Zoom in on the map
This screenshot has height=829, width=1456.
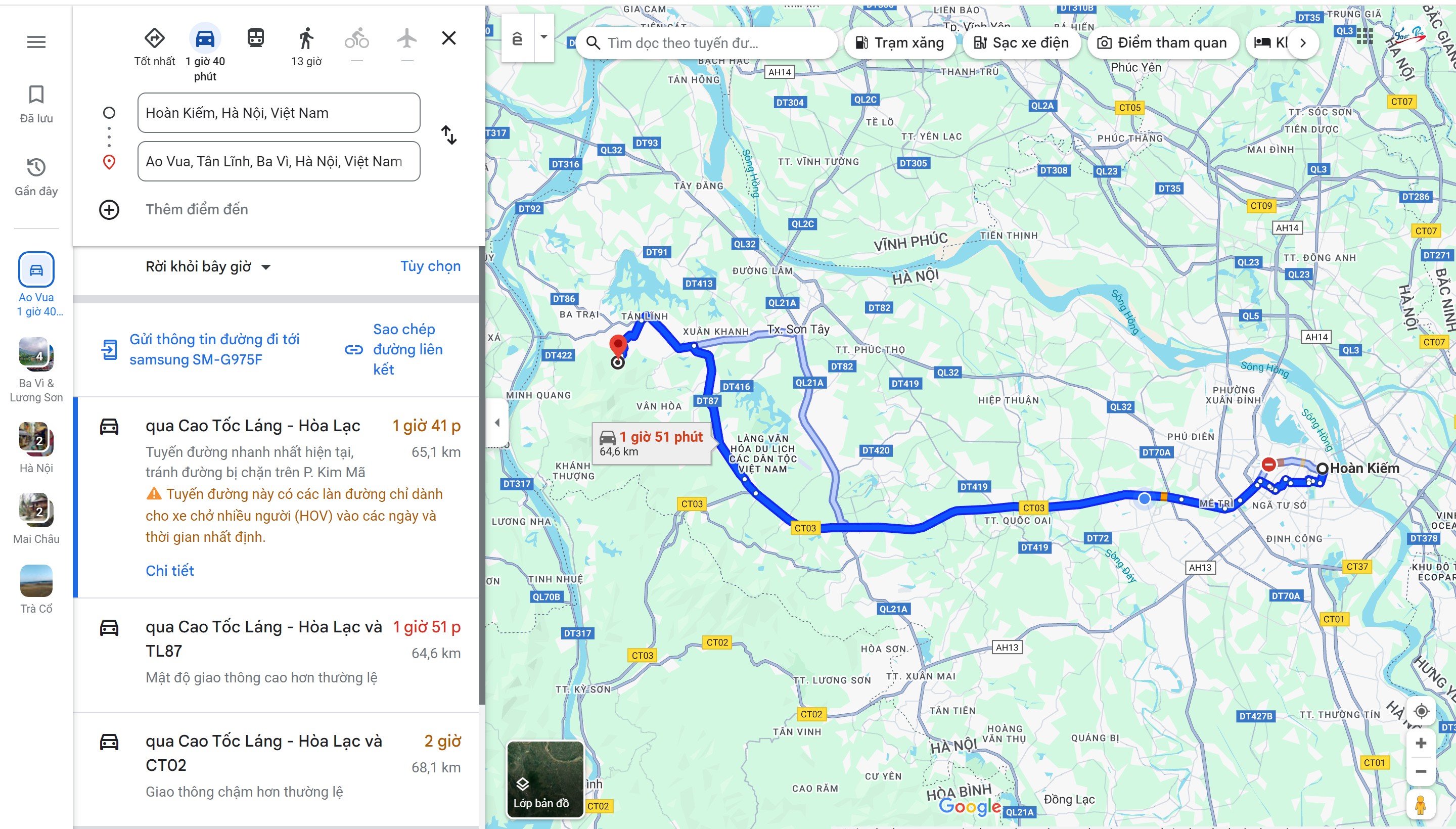(x=1421, y=743)
